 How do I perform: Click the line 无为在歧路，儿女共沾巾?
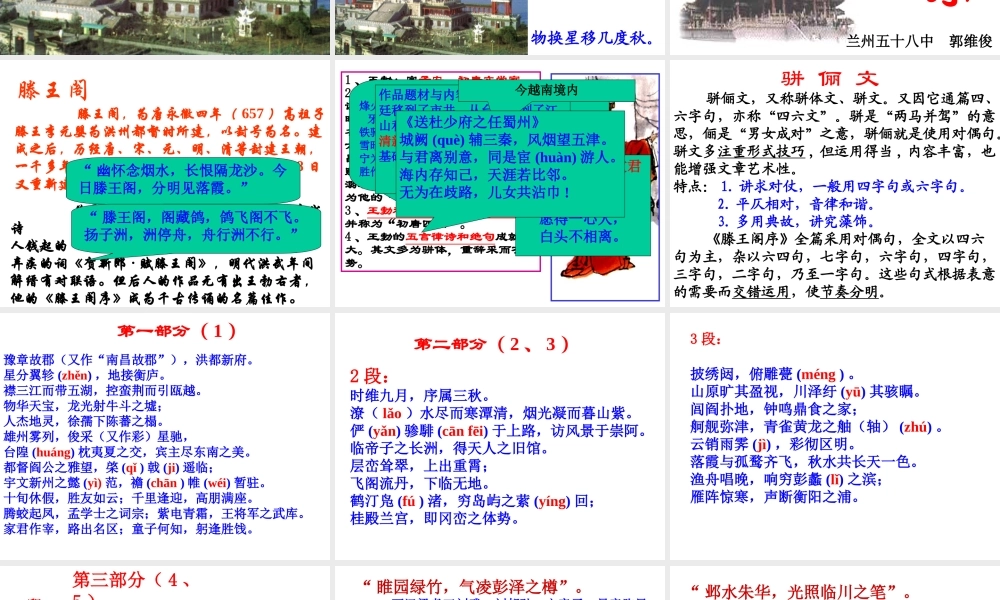(x=485, y=192)
